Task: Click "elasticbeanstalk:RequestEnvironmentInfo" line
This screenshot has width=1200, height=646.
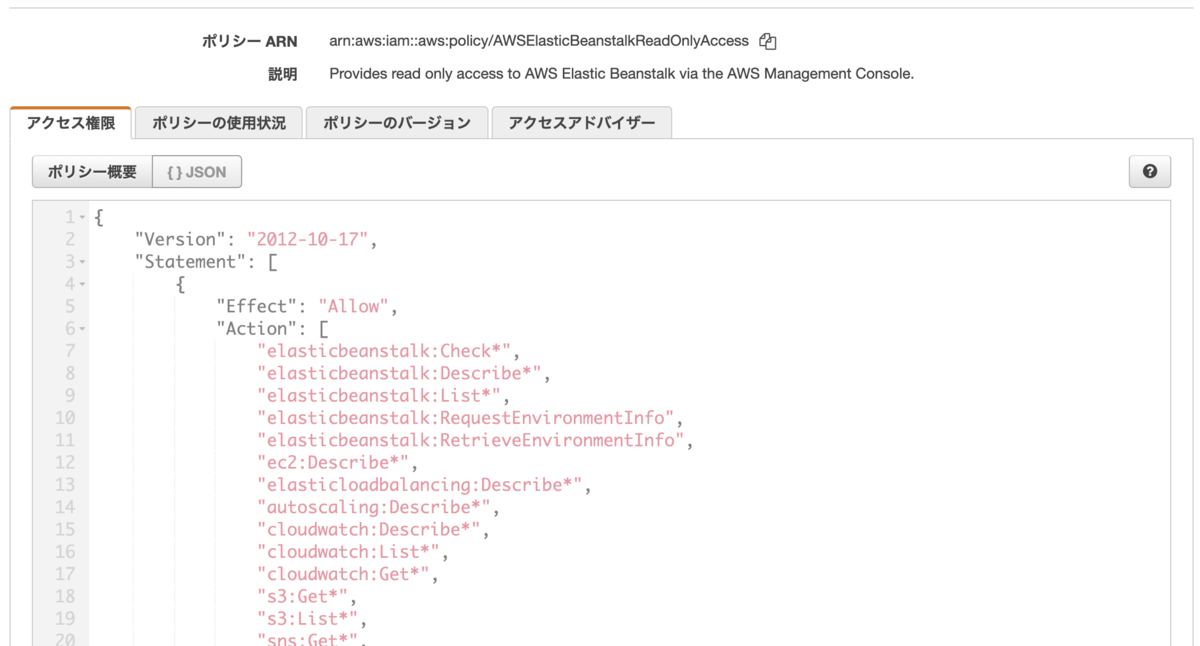Action: click(x=467, y=418)
